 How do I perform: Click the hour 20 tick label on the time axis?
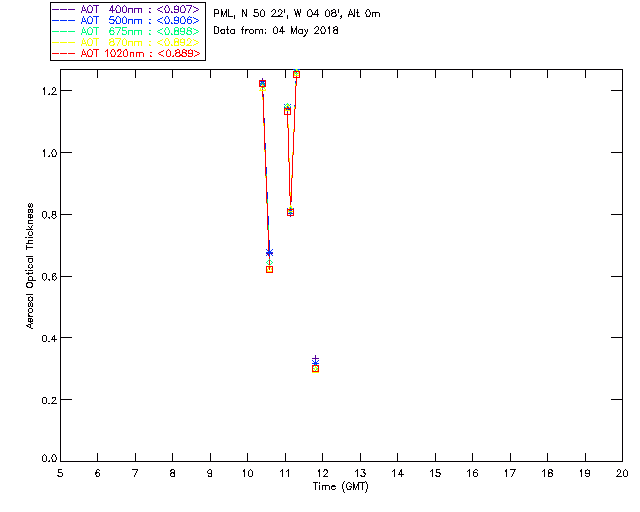point(622,473)
